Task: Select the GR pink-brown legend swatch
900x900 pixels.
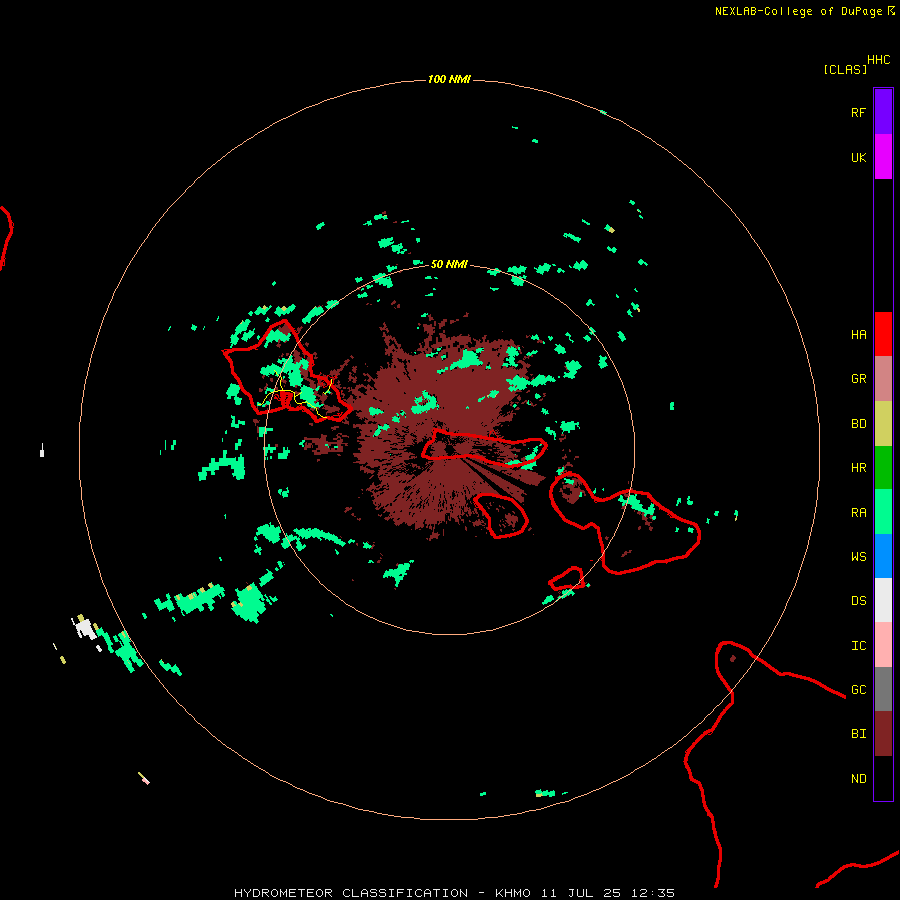Action: coord(883,379)
